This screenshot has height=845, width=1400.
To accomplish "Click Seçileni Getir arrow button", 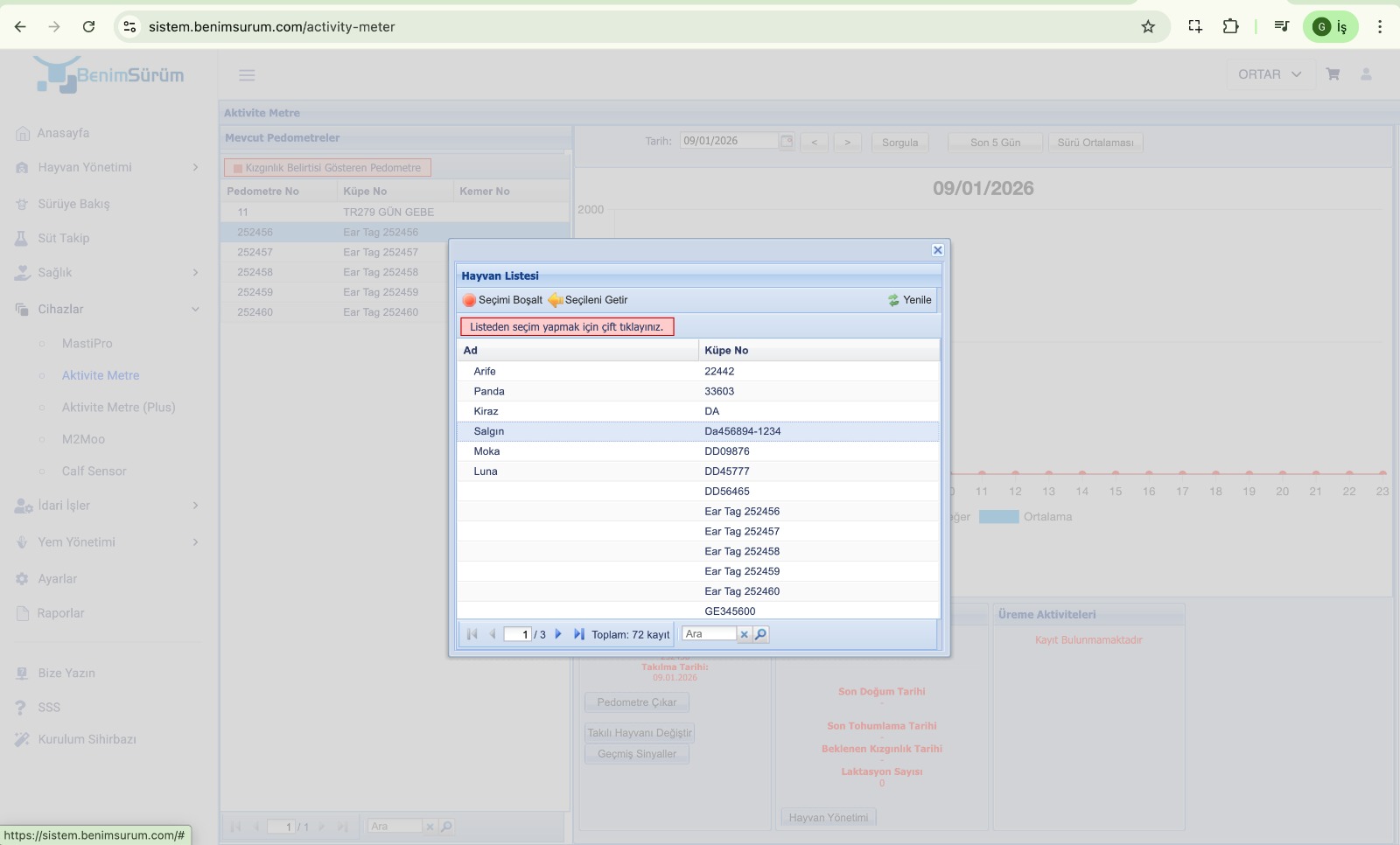I will 556,300.
